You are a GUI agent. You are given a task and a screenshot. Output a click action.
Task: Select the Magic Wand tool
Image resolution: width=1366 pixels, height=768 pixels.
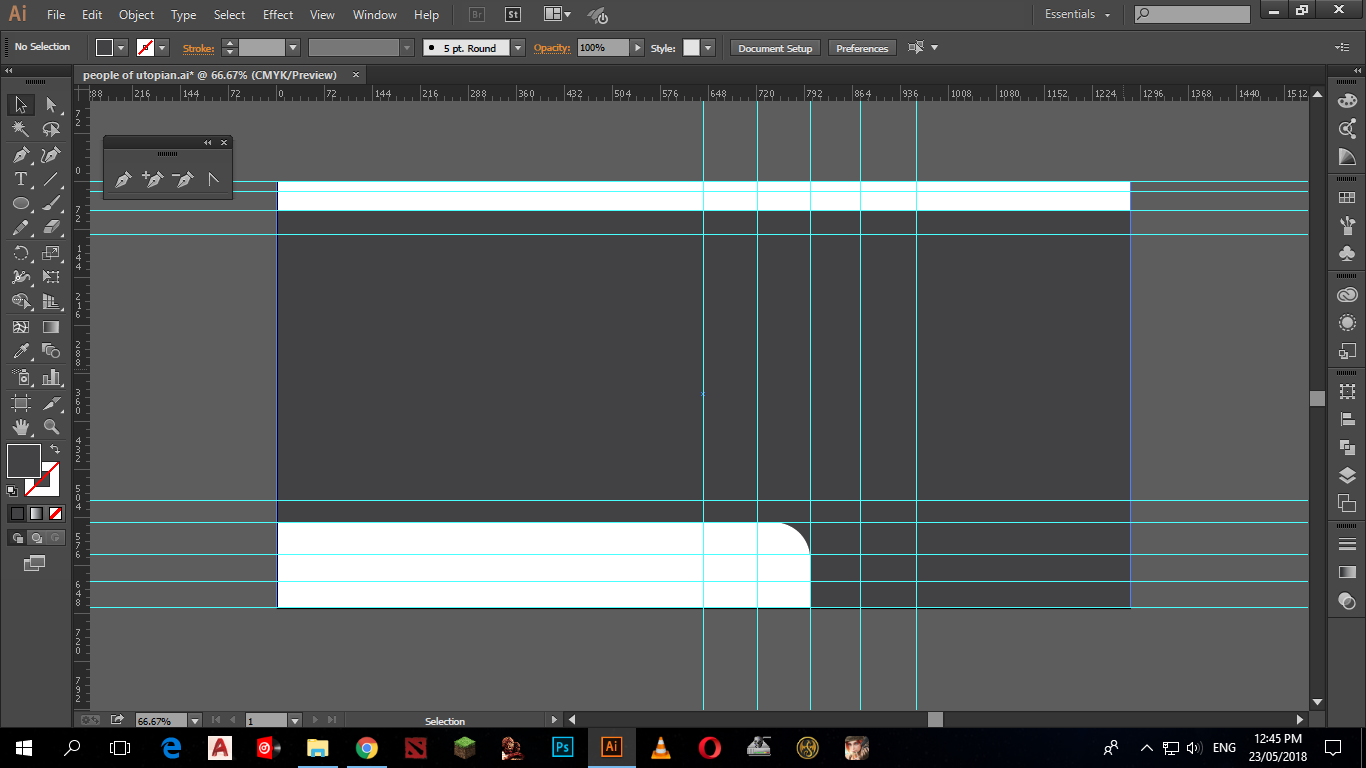20,130
